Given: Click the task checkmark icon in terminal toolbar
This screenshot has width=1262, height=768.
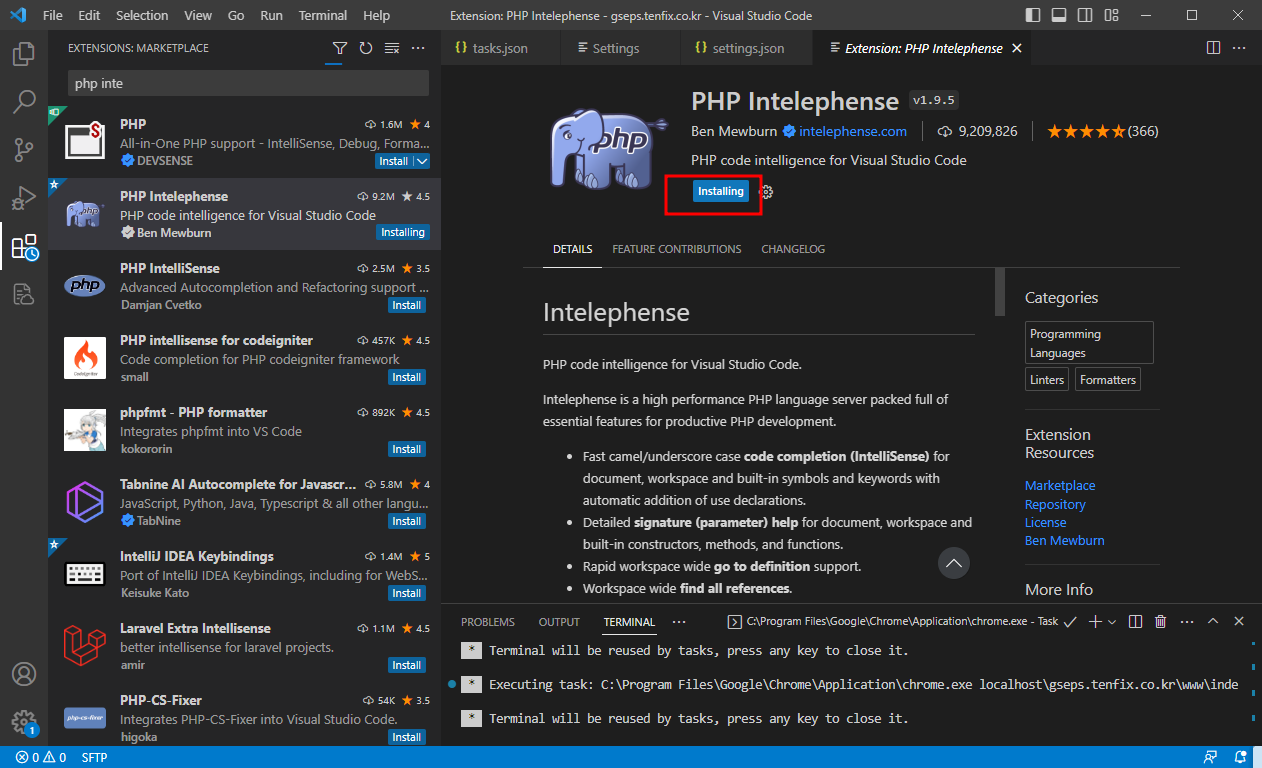Looking at the screenshot, I should coord(1070,621).
